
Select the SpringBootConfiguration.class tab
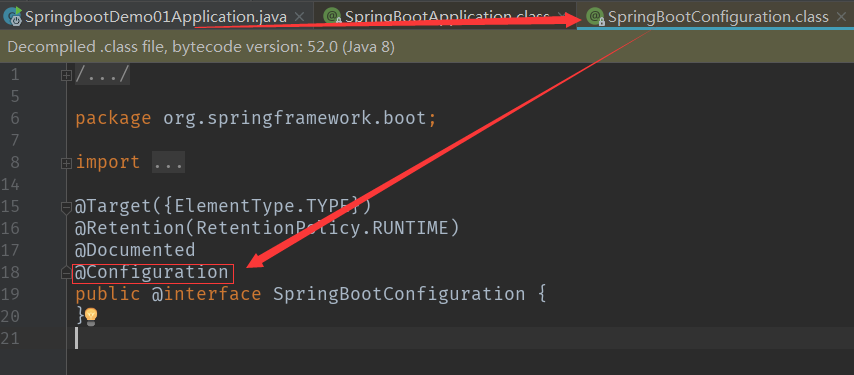point(718,17)
